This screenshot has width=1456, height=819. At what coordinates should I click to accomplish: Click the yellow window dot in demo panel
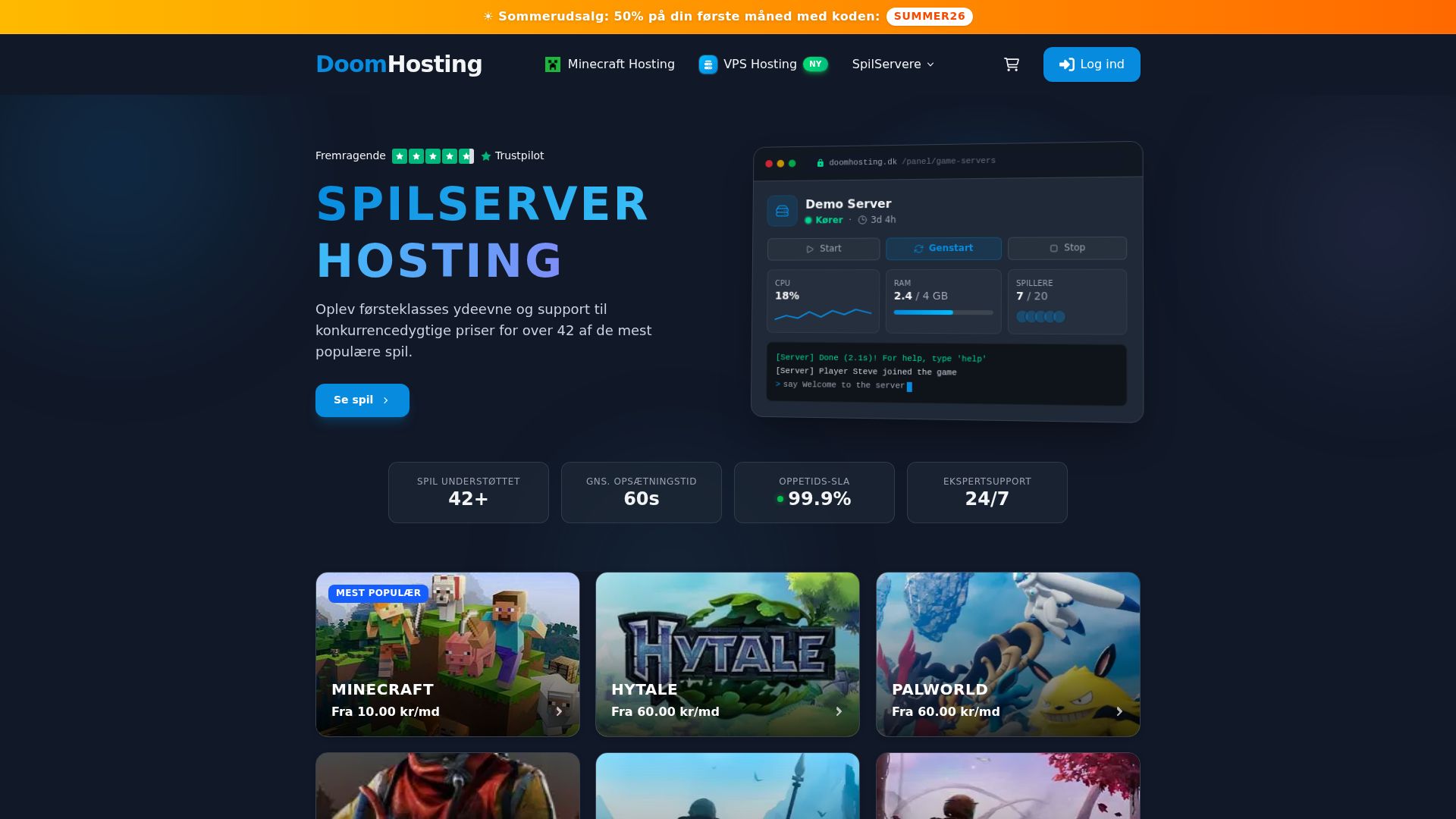pyautogui.click(x=780, y=164)
